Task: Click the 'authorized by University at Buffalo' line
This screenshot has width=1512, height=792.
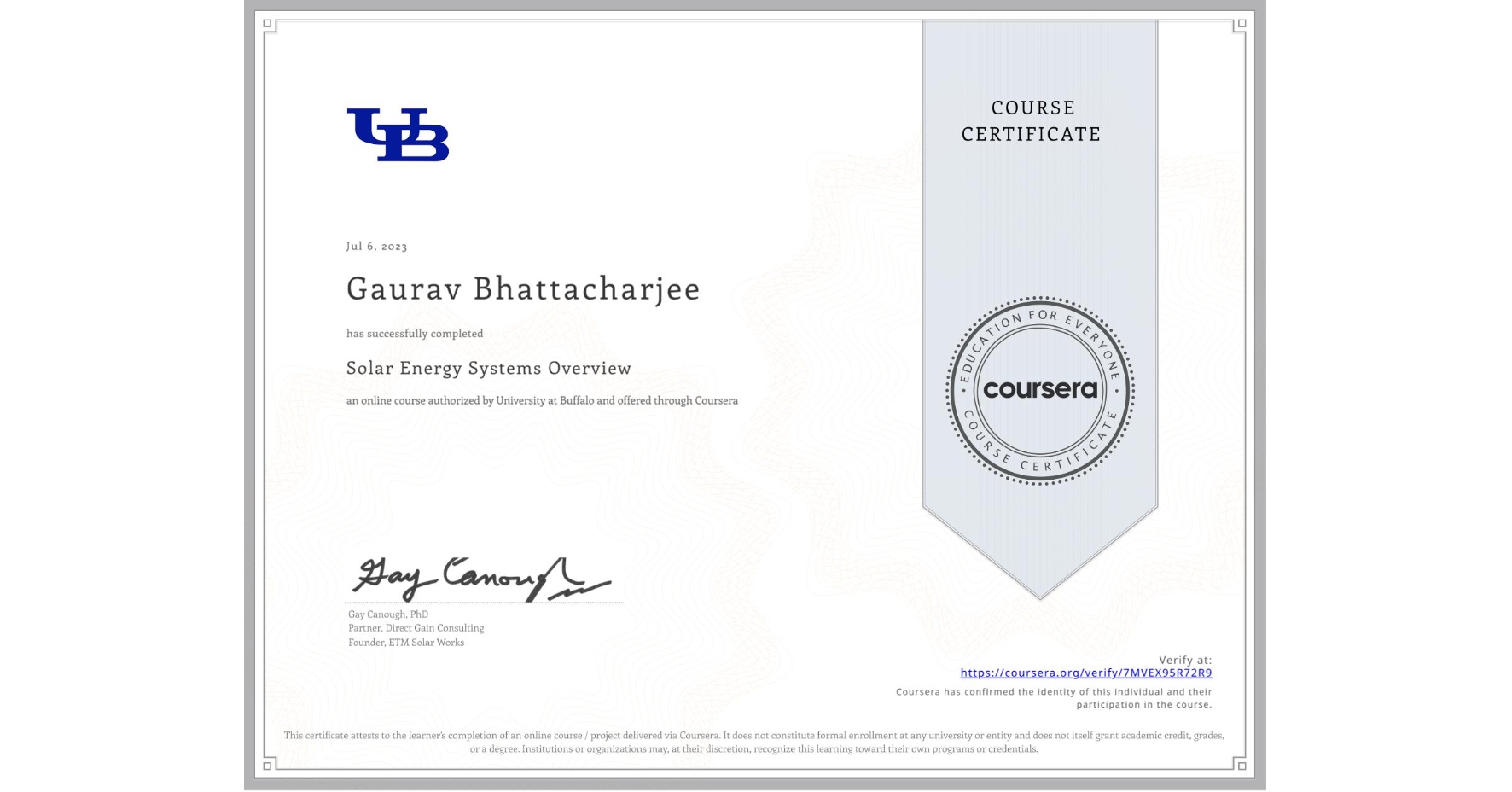Action: (x=542, y=400)
